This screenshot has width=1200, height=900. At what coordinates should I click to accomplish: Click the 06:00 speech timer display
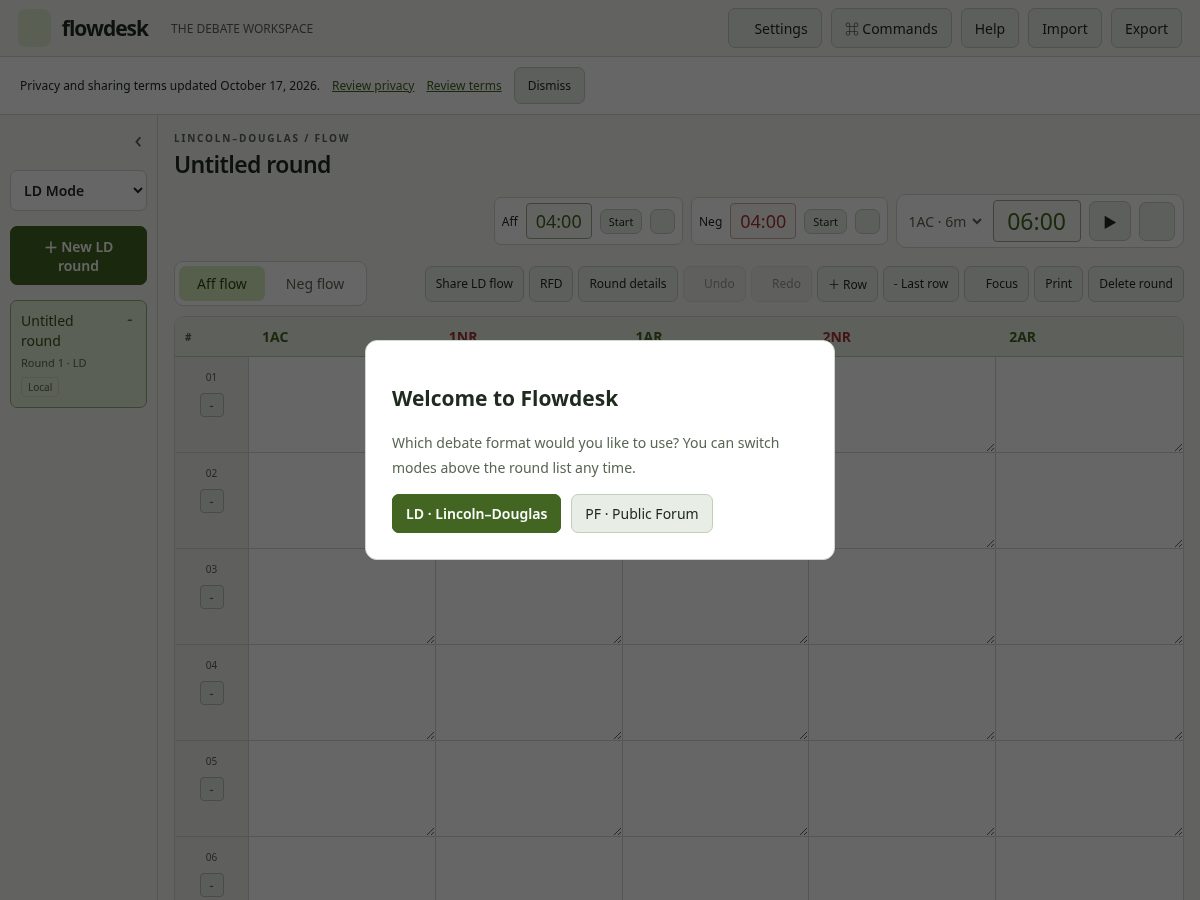(1036, 221)
